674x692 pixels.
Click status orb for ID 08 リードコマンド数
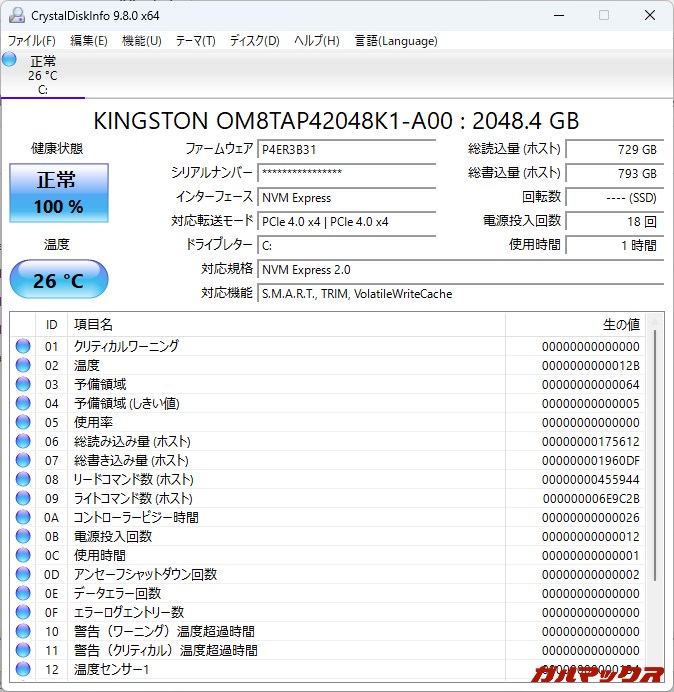coord(23,479)
